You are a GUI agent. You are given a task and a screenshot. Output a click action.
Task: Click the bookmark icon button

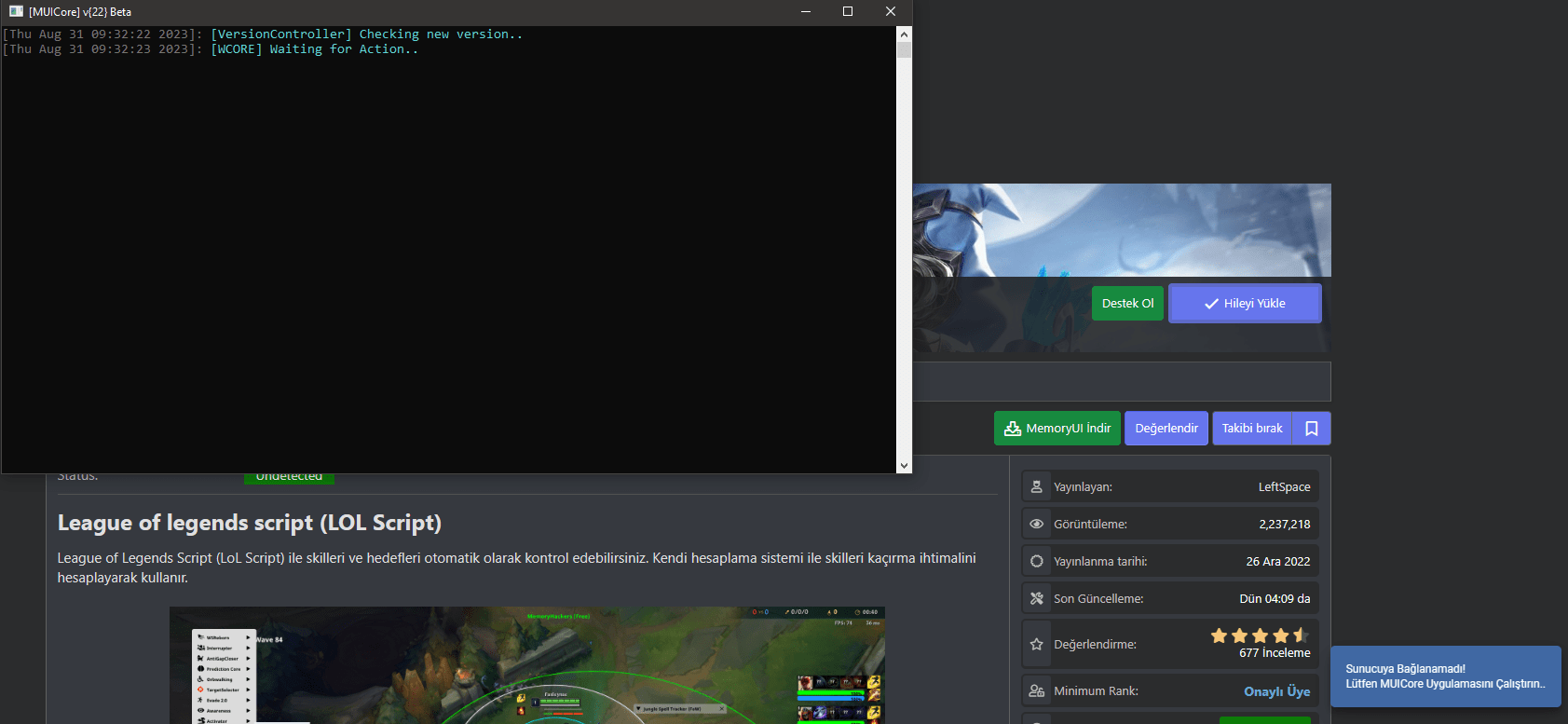coord(1312,429)
